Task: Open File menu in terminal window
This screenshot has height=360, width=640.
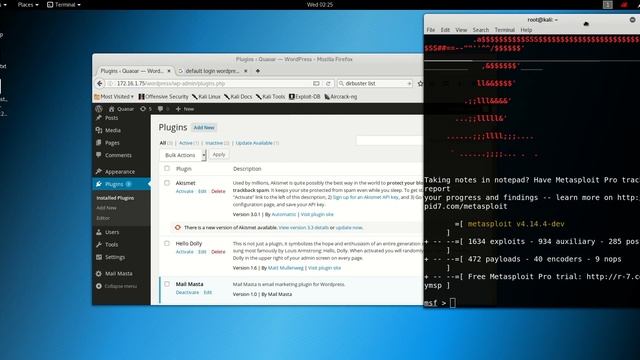Action: pos(431,30)
